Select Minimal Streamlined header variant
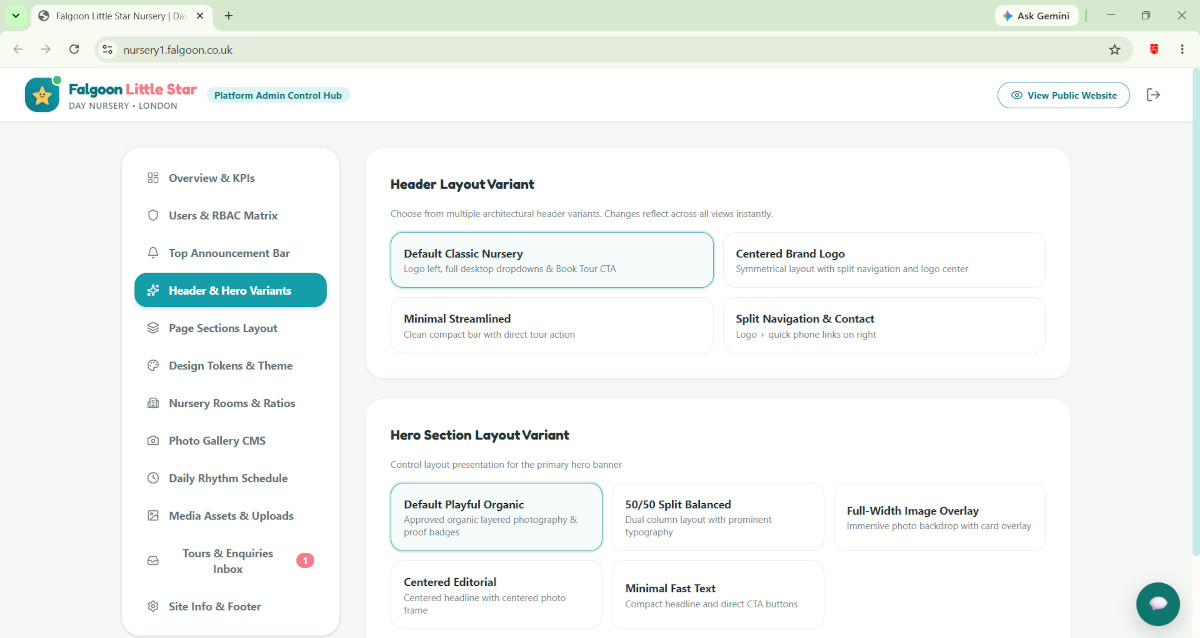1200x638 pixels. (552, 325)
